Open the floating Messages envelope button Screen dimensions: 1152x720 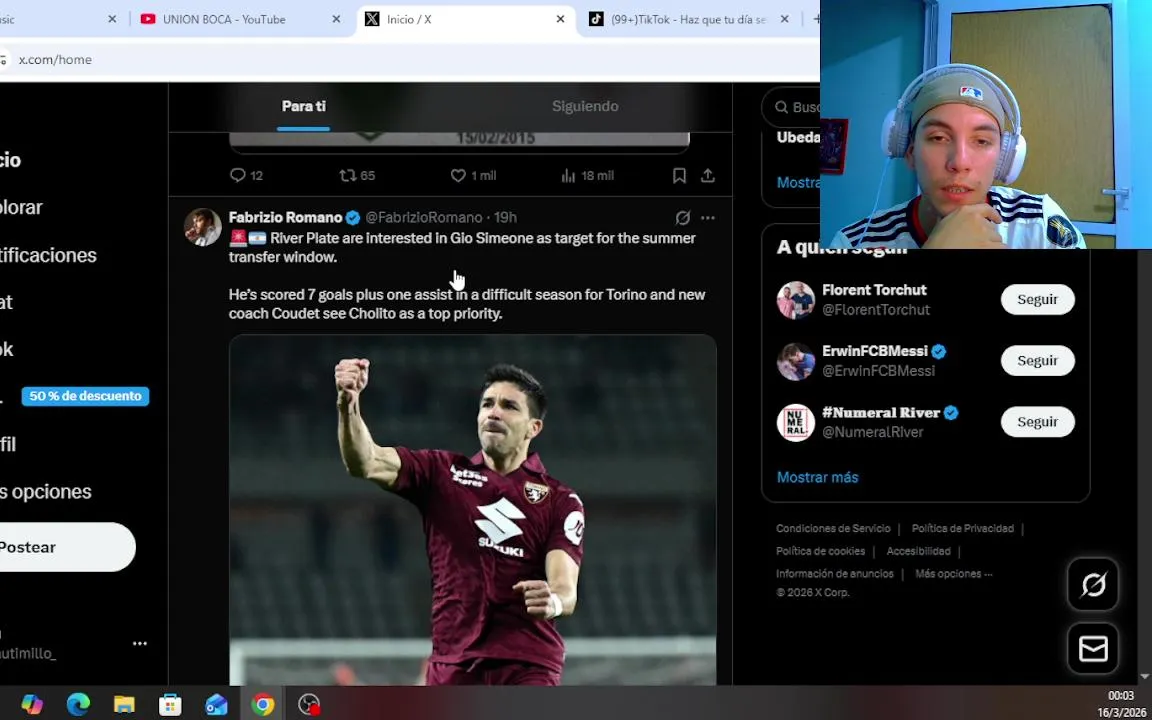(x=1093, y=649)
